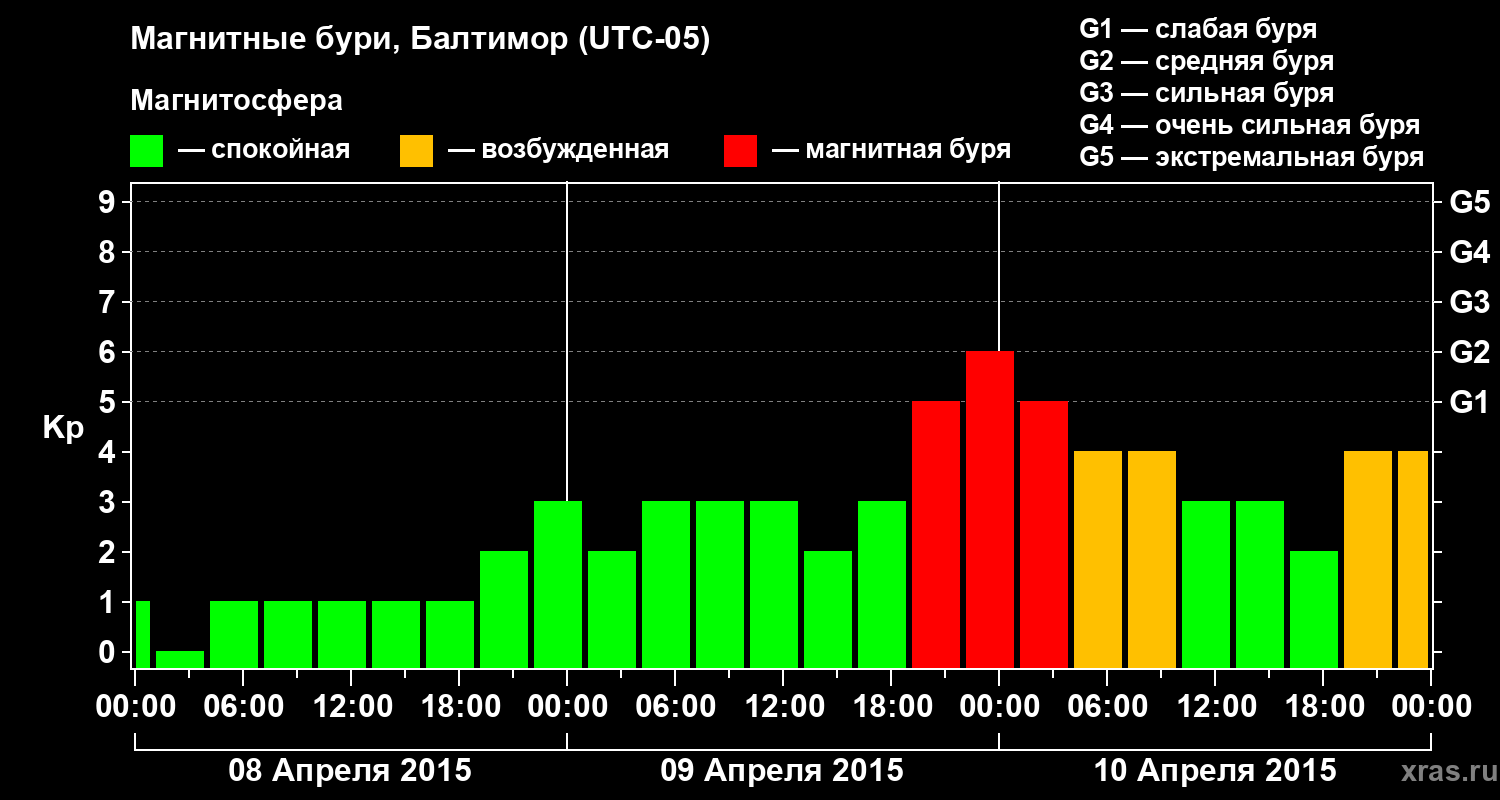Click the red 'магнитная буря' legend swatch
1500x800 pixels.
pyautogui.click(x=740, y=151)
